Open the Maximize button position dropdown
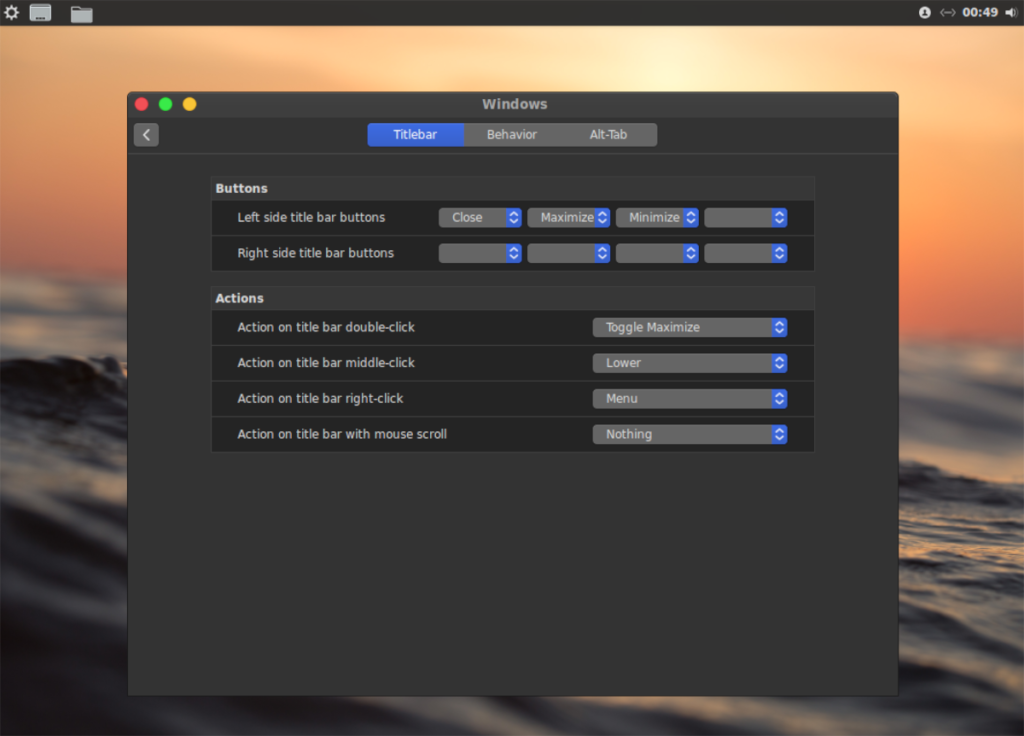Image resolution: width=1024 pixels, height=736 pixels. click(568, 217)
